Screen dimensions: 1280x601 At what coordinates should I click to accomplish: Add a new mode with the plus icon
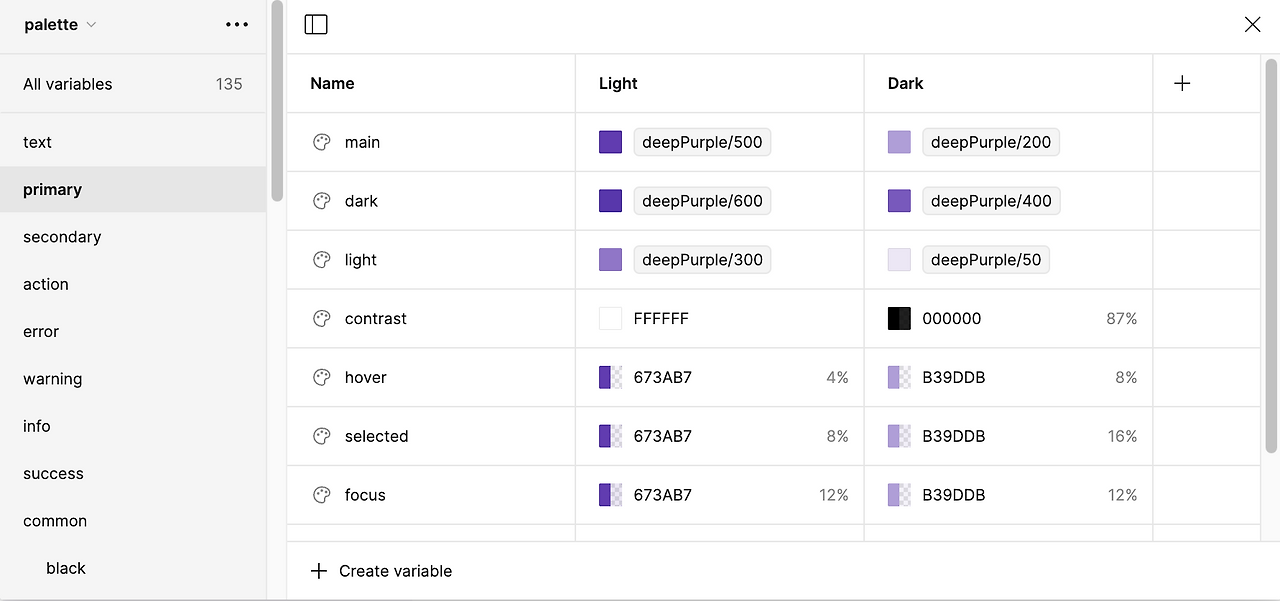[x=1181, y=83]
